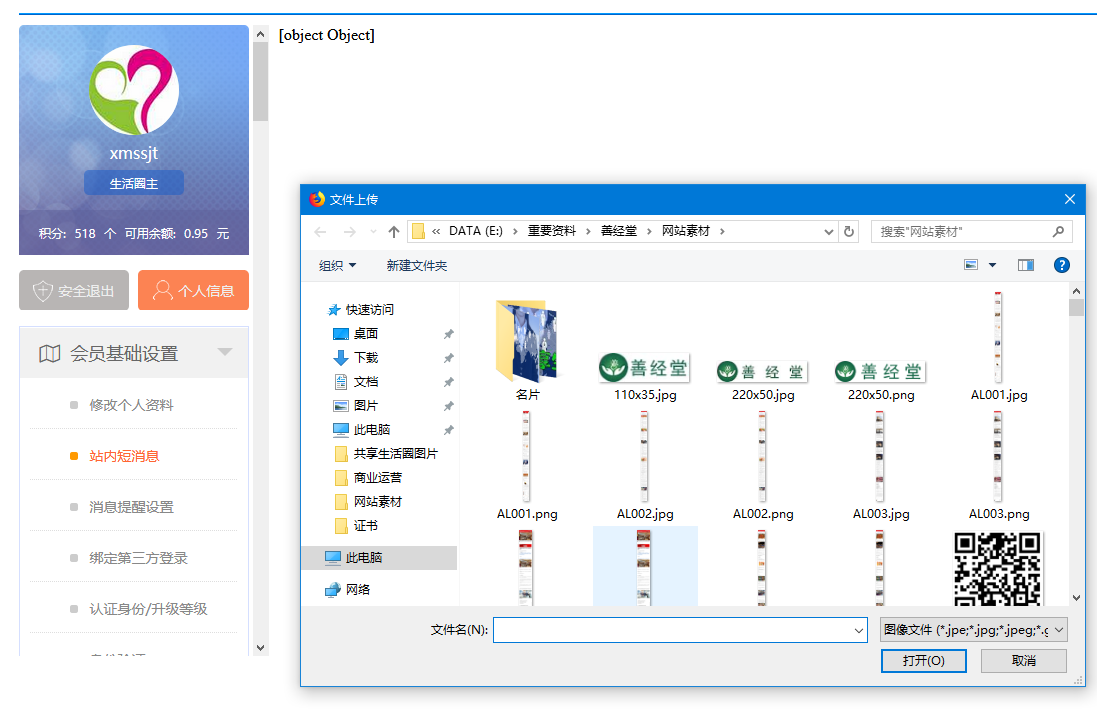Toggle the preview pane icon

point(1025,265)
